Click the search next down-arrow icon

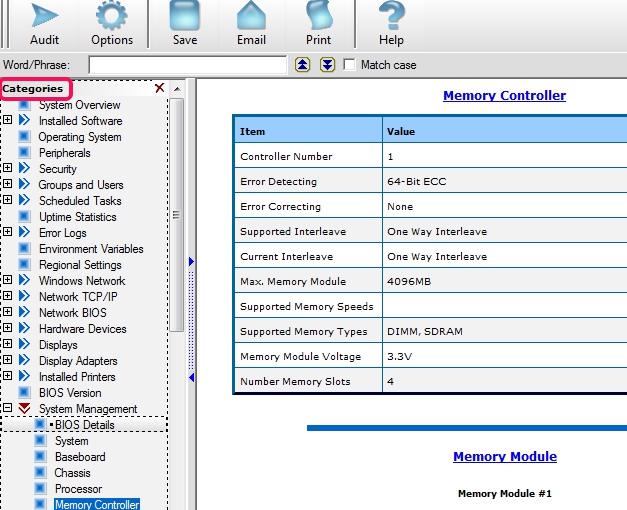coord(327,65)
